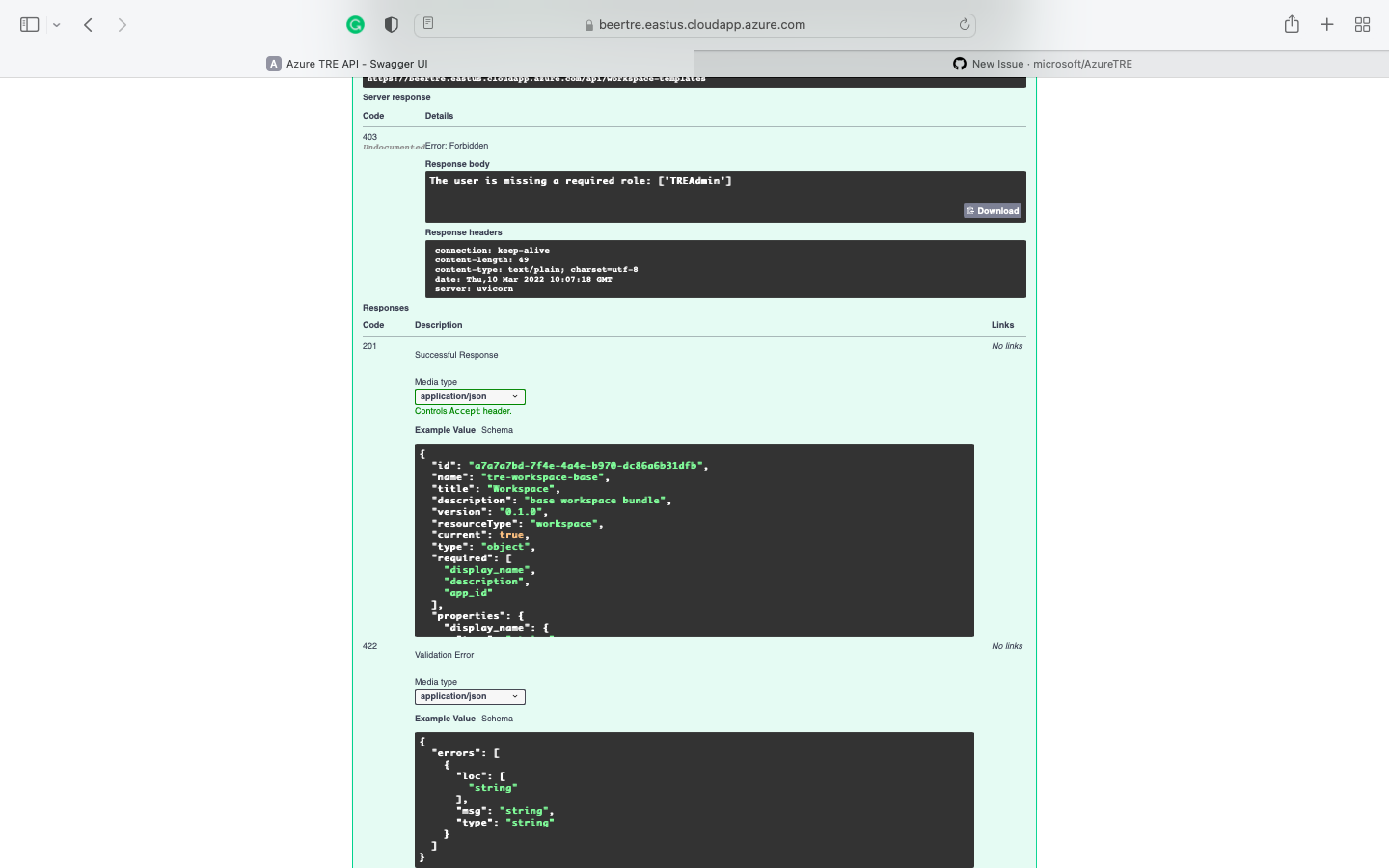Select Example Value for the 201 response
Image resolution: width=1389 pixels, height=868 pixels.
click(445, 430)
